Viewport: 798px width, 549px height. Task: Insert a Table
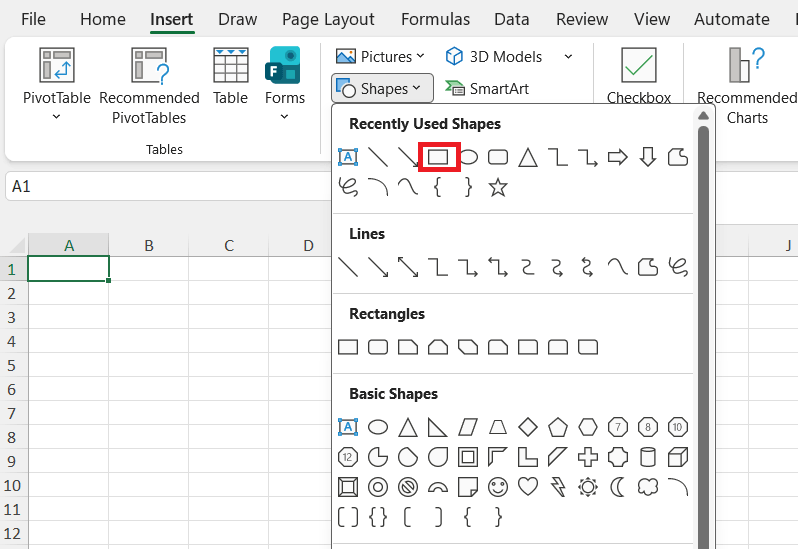[x=230, y=76]
